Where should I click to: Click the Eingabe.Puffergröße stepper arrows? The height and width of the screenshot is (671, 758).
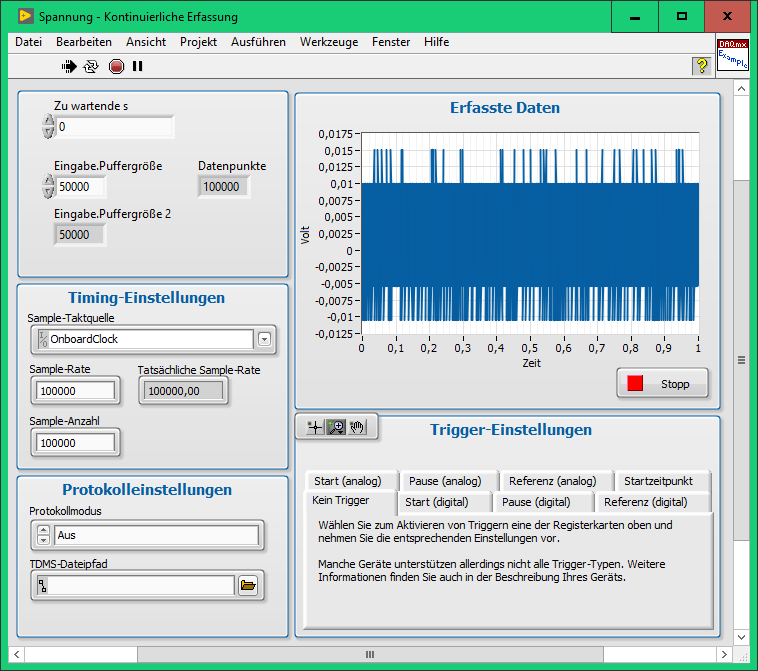pyautogui.click(x=48, y=186)
